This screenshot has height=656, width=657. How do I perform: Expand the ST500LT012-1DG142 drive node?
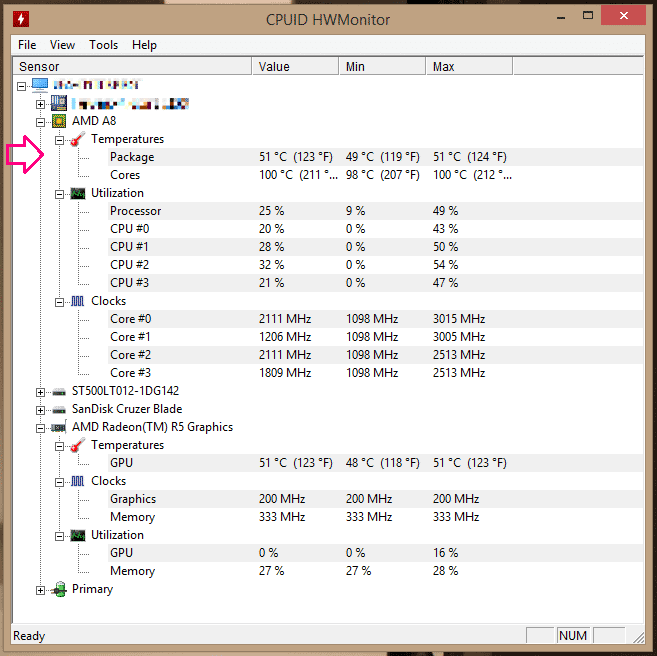click(x=41, y=391)
